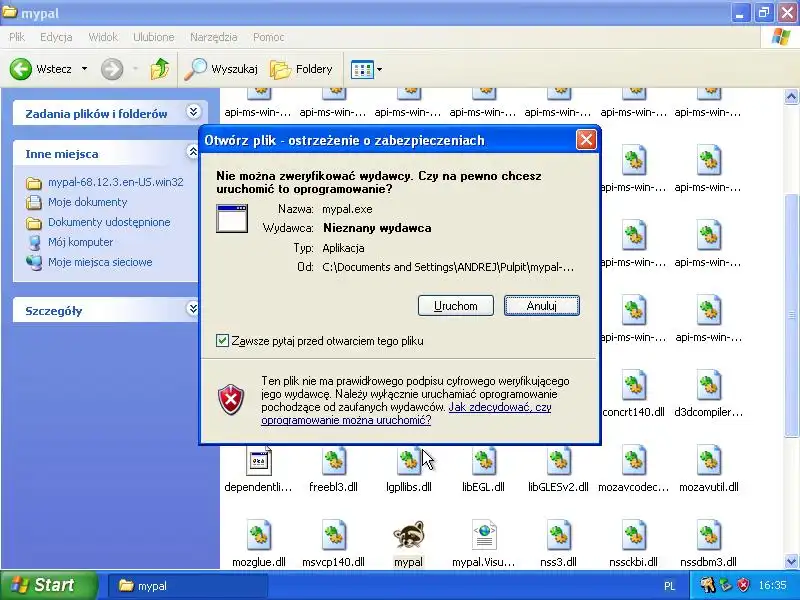Expand the Szczegóły panel
This screenshot has width=800, height=600.
click(193, 309)
